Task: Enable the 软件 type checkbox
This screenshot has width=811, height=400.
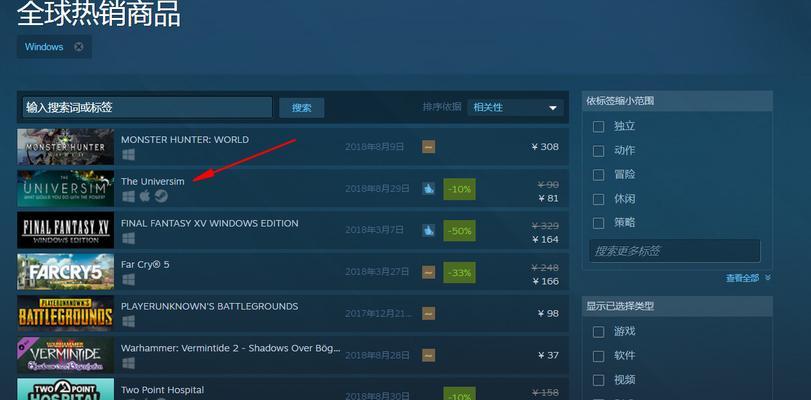Action: (x=598, y=356)
